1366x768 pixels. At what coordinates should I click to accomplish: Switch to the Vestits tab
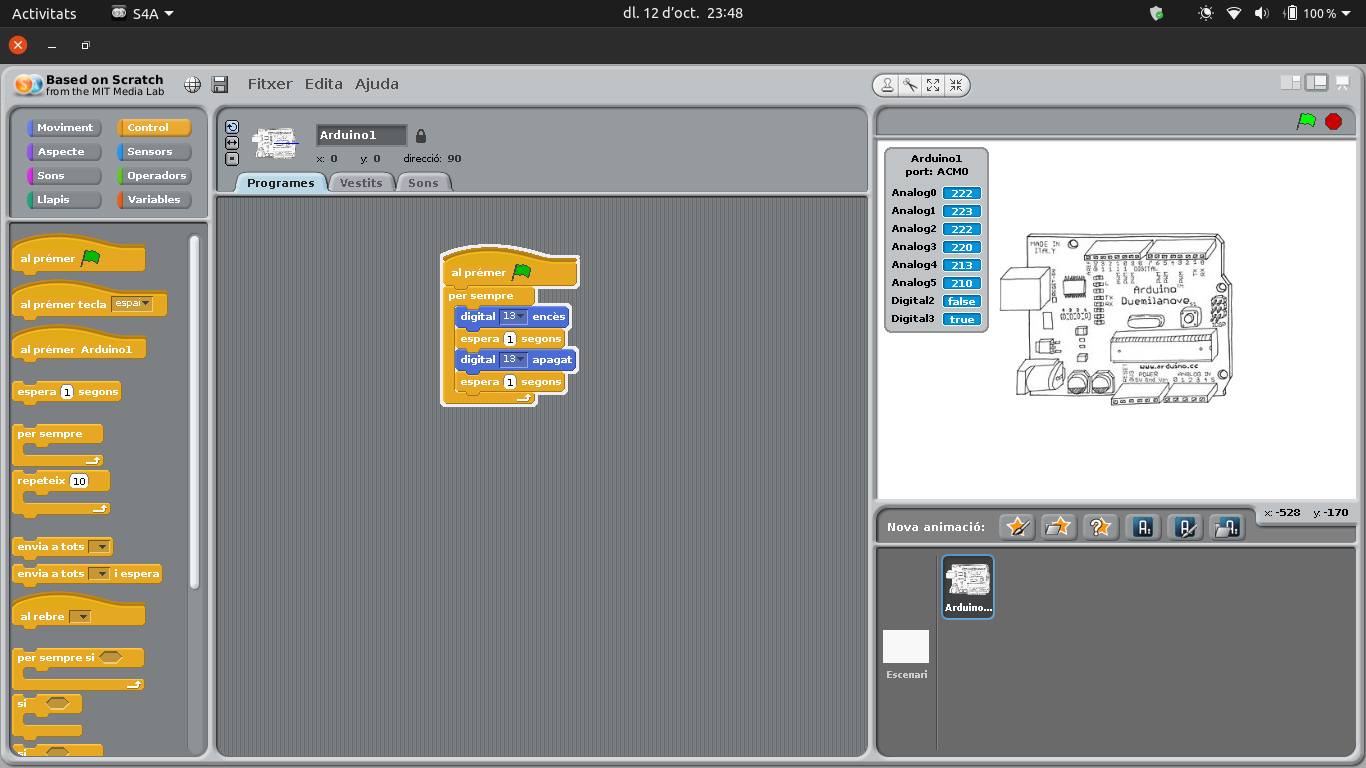point(361,183)
